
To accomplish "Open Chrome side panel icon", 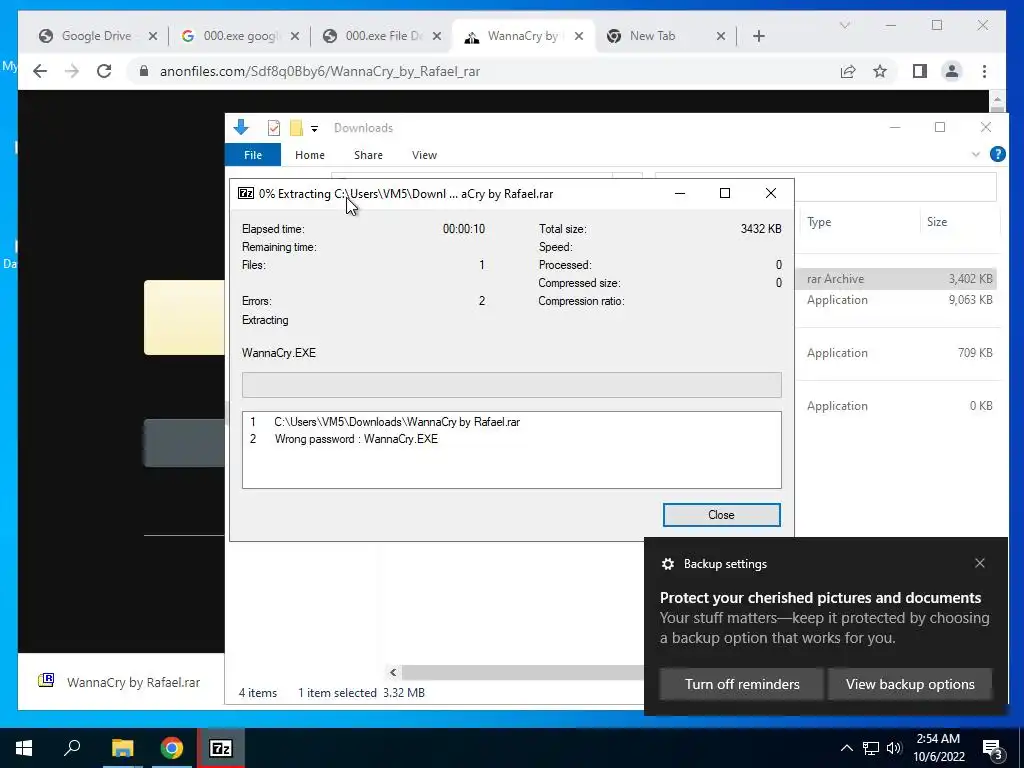I will point(920,71).
